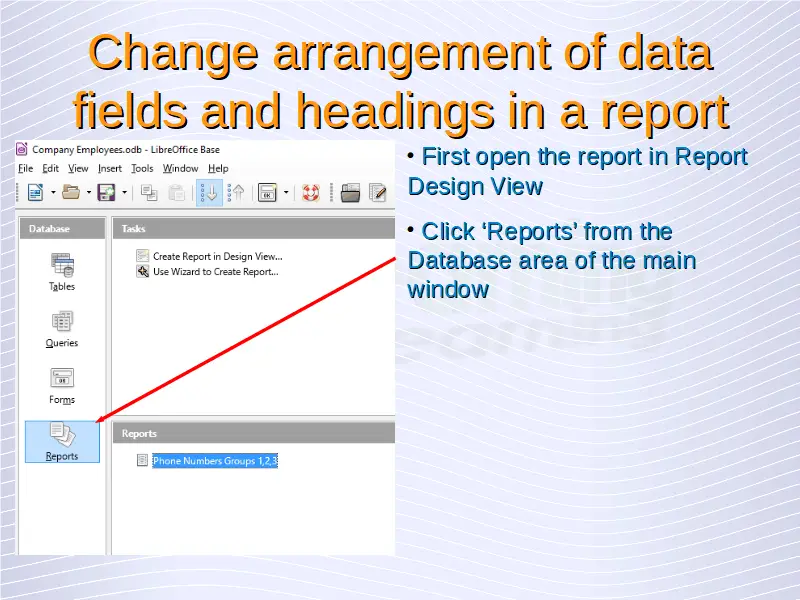Image resolution: width=800 pixels, height=600 pixels.
Task: Click the Use Wizard to Create Report icon
Action: (142, 272)
